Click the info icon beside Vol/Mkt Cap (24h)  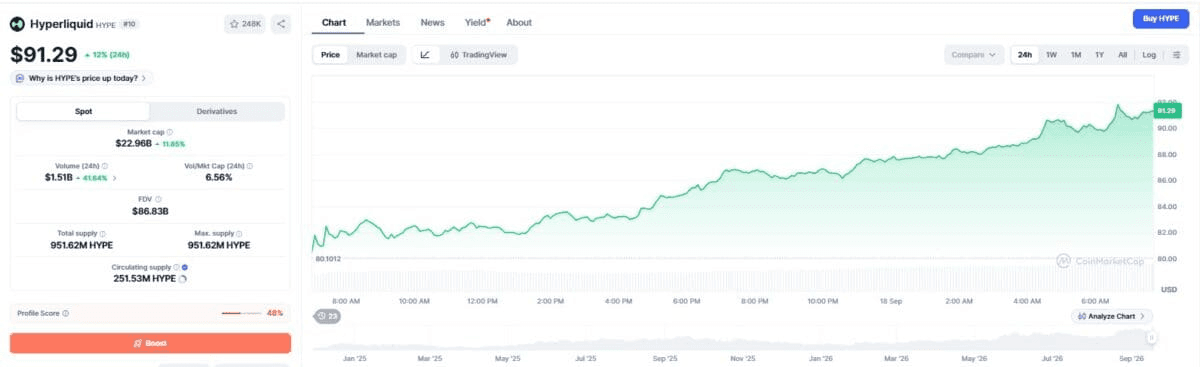(250, 166)
